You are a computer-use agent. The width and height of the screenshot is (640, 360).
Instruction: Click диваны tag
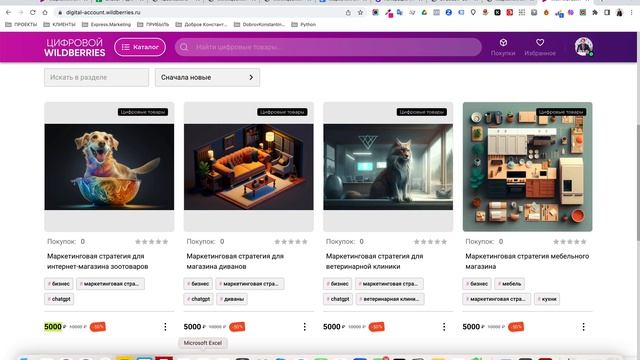pos(232,299)
